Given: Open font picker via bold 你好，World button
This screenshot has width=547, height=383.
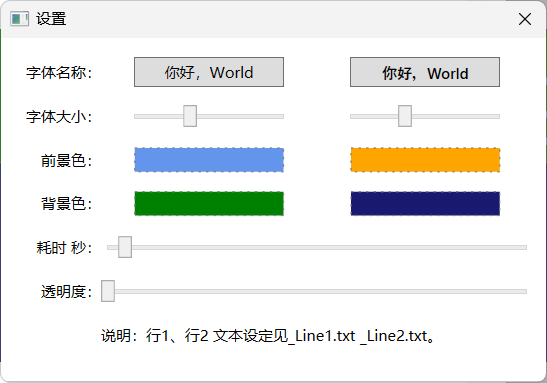Looking at the screenshot, I should tap(425, 72).
